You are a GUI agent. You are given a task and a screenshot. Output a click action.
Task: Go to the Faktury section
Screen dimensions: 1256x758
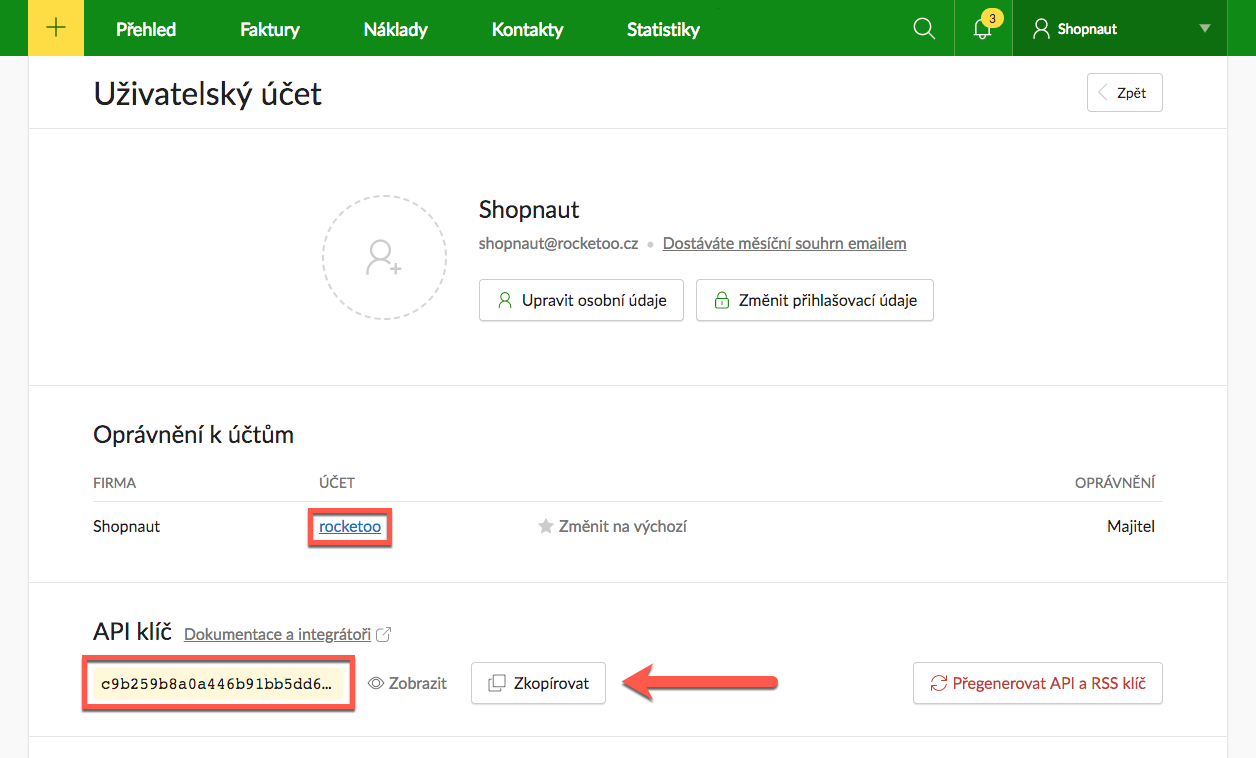click(270, 29)
